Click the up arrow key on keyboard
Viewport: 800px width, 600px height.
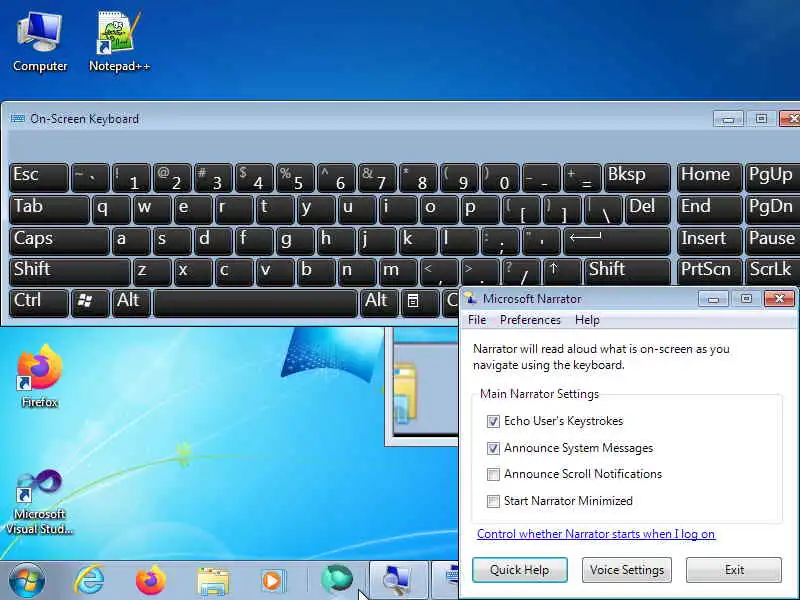pos(562,271)
